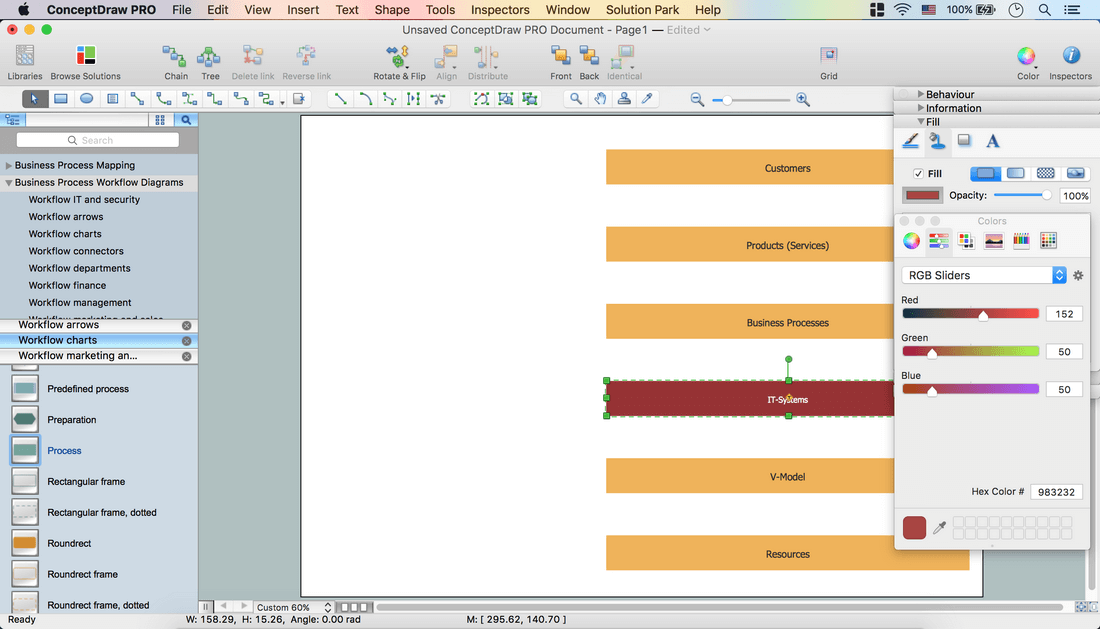Image resolution: width=1100 pixels, height=629 pixels.
Task: Select the arc drawing tool
Action: [x=365, y=99]
